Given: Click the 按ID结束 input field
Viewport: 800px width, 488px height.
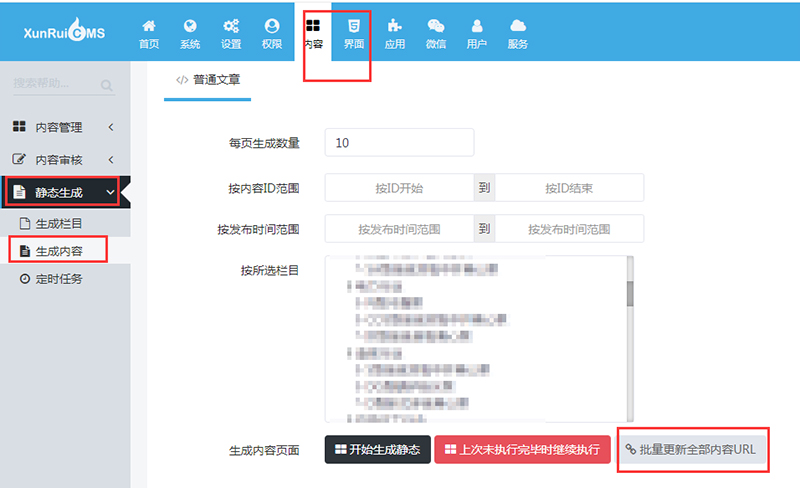Looking at the screenshot, I should click(569, 188).
